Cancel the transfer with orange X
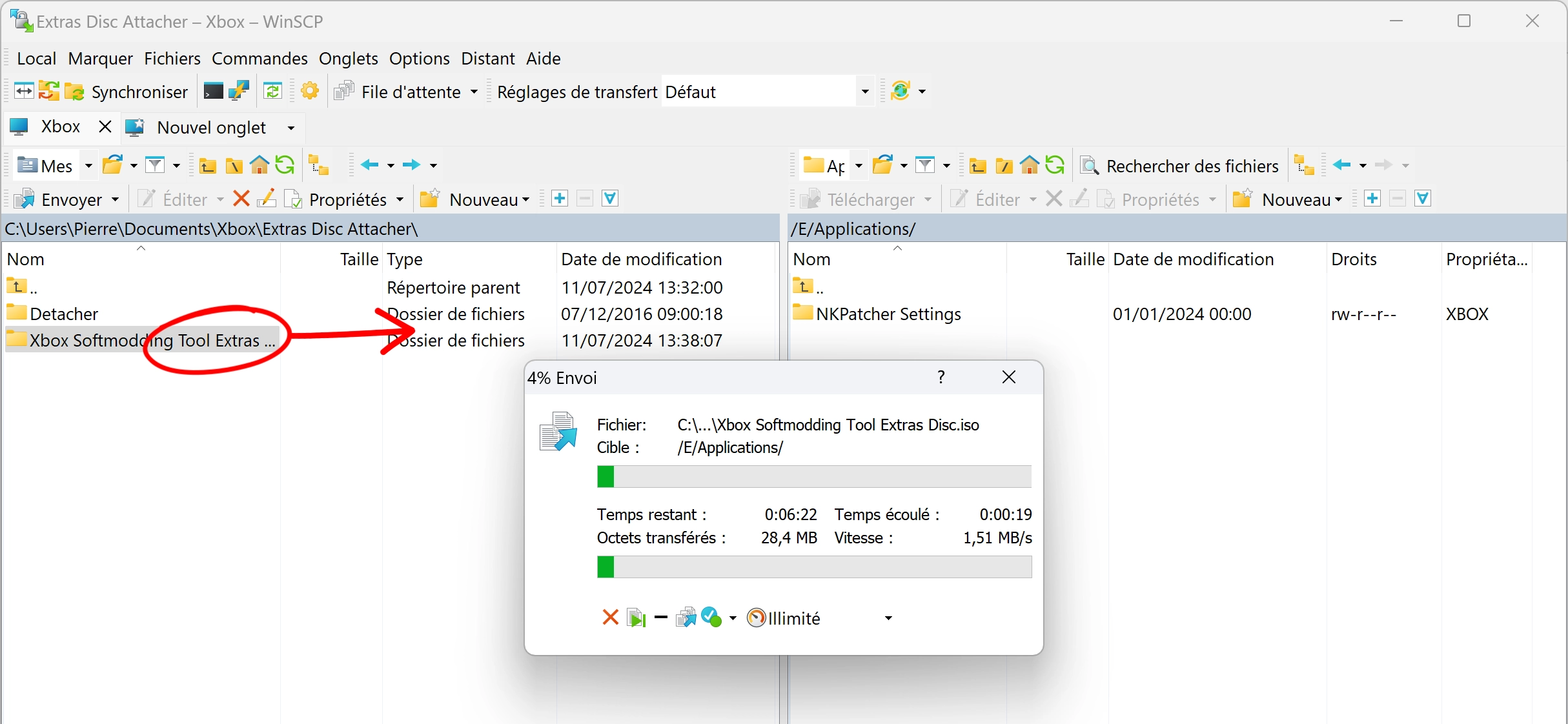 pyautogui.click(x=610, y=618)
